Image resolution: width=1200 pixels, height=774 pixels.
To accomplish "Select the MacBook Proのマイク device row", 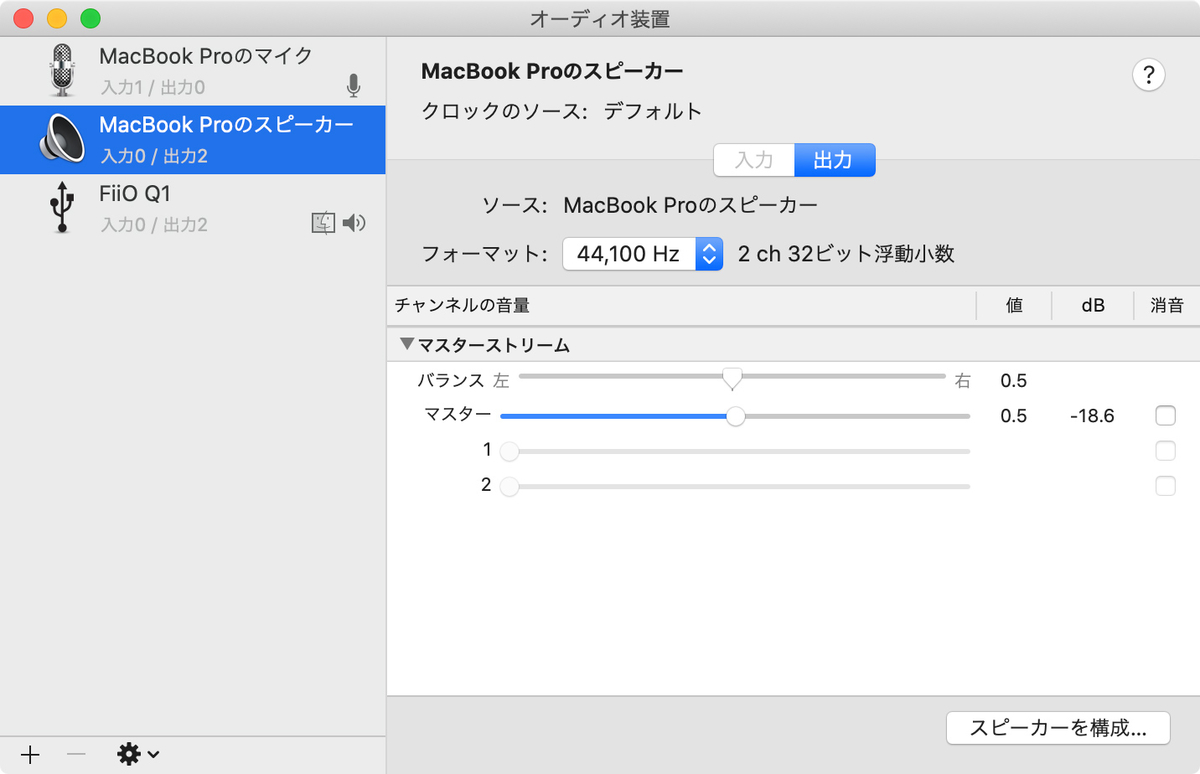I will click(x=193, y=71).
